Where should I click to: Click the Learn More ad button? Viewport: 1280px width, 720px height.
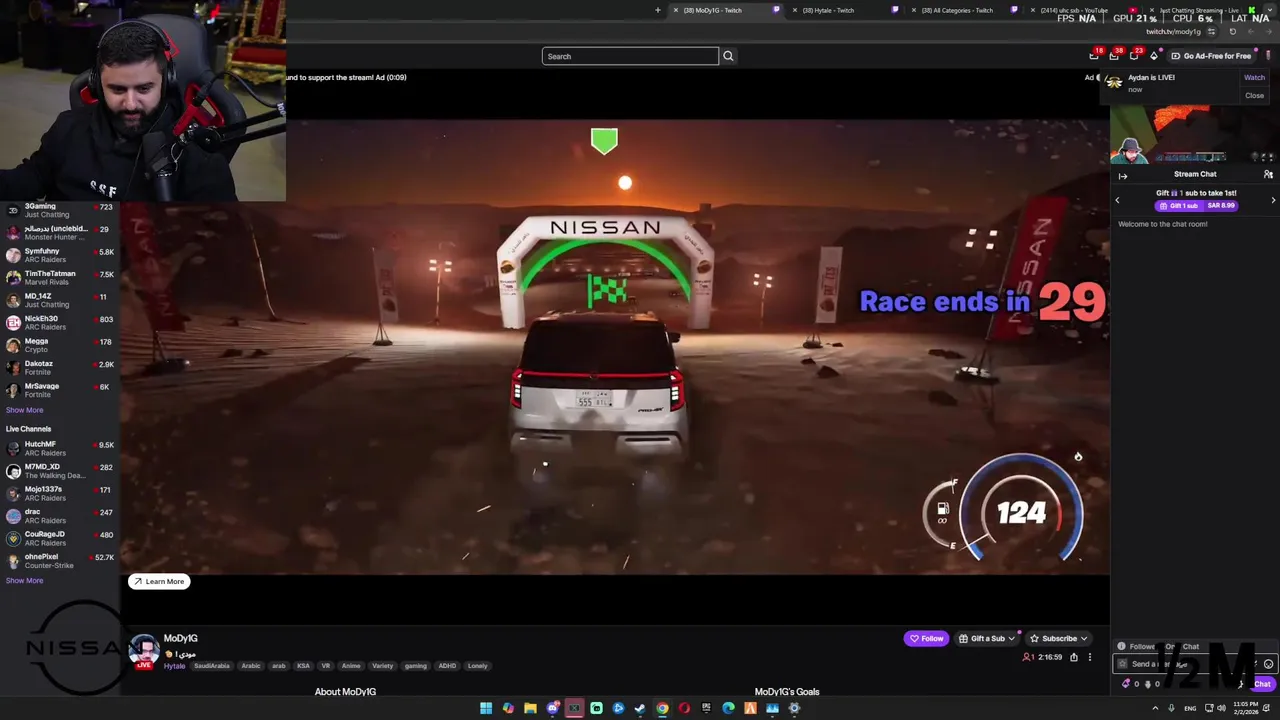pos(159,581)
